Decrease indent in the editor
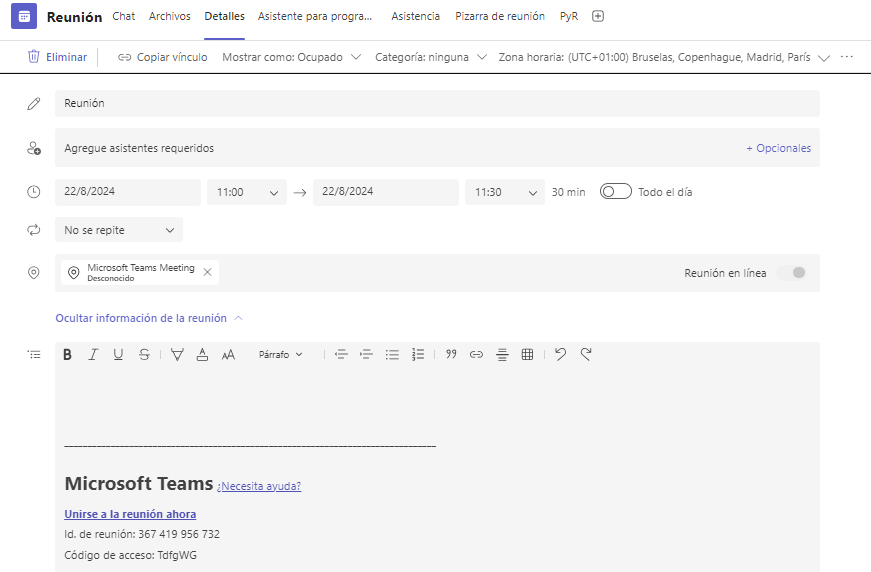Screen dimensions: 871x572 tap(341, 354)
